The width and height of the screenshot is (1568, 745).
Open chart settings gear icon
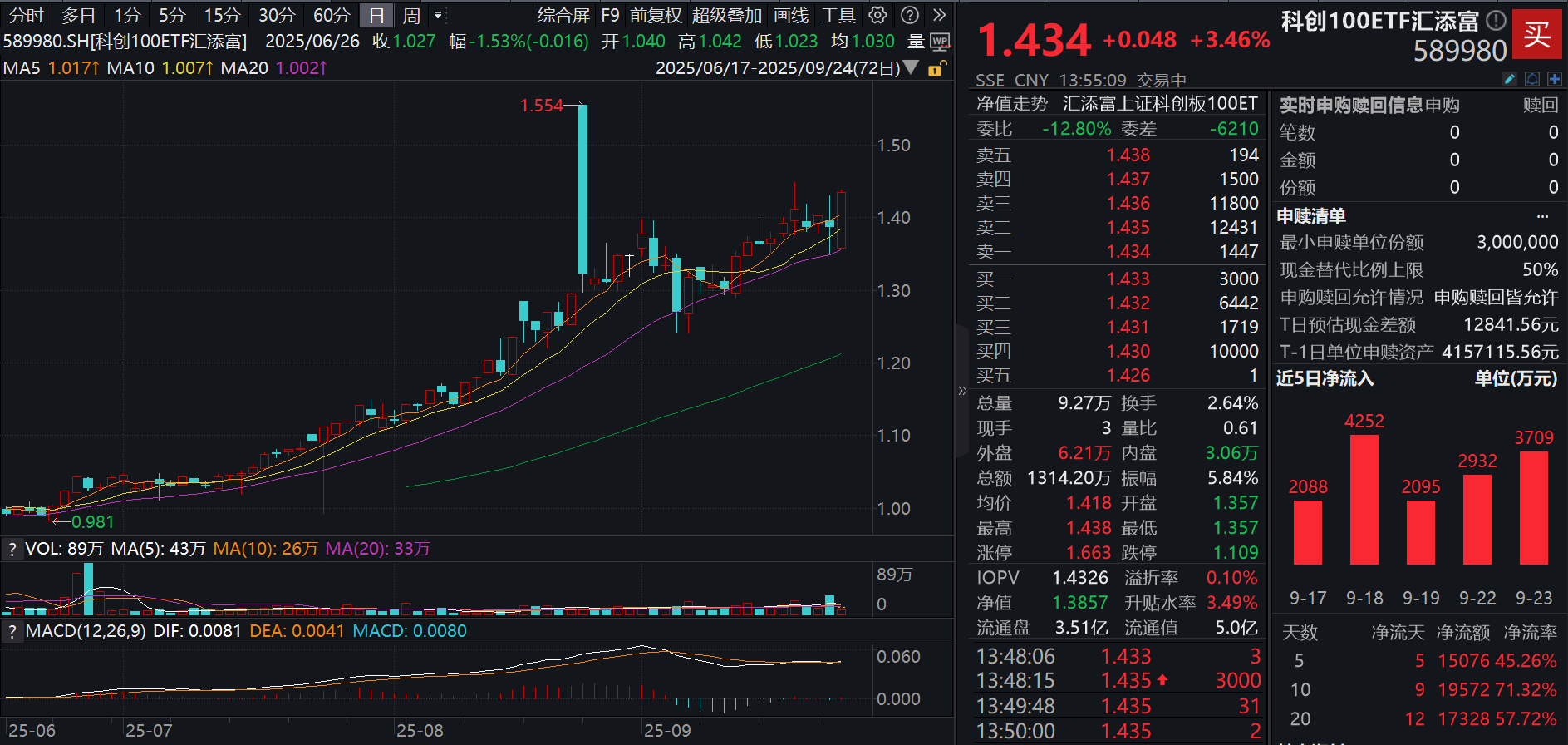tap(877, 15)
